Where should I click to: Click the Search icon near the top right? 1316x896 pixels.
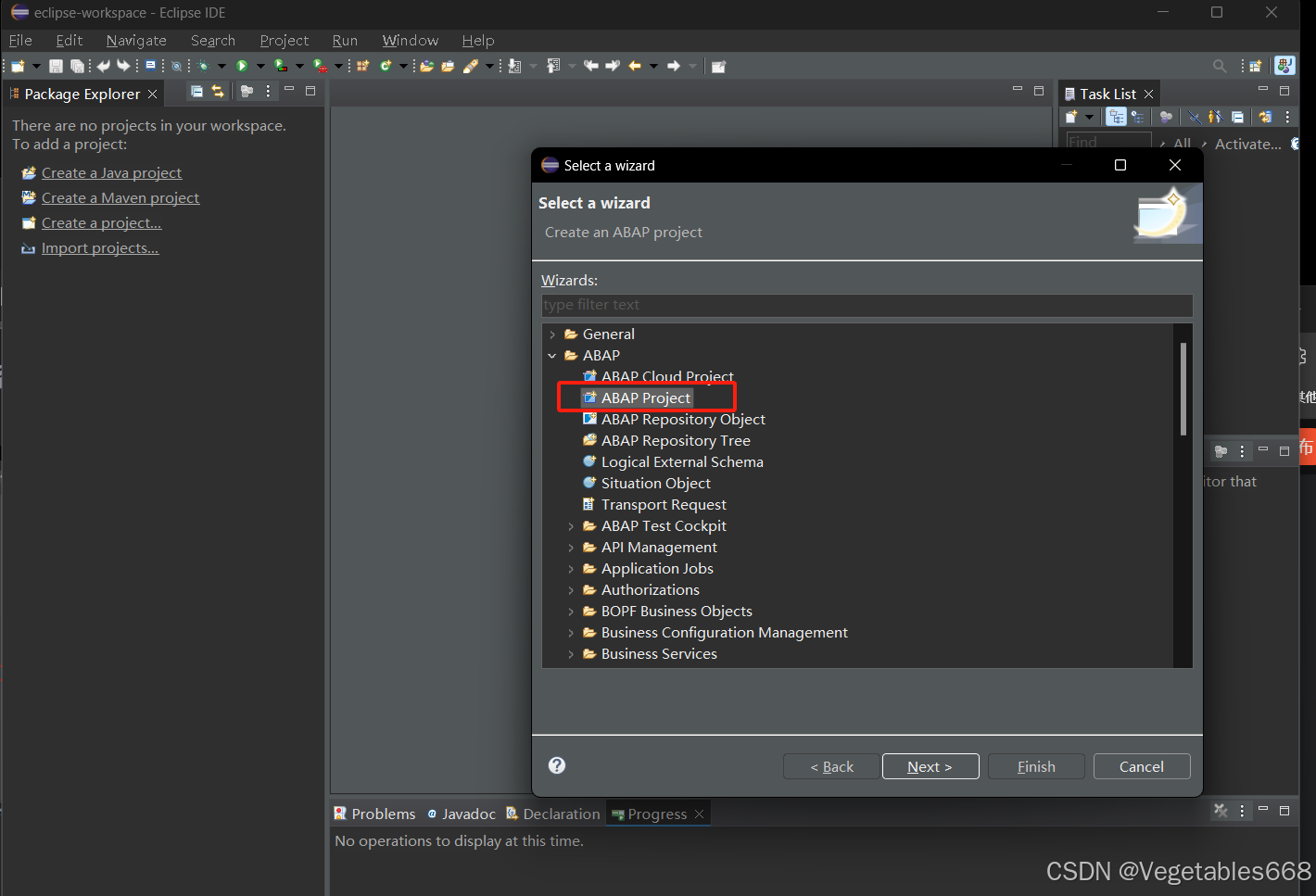(1220, 65)
